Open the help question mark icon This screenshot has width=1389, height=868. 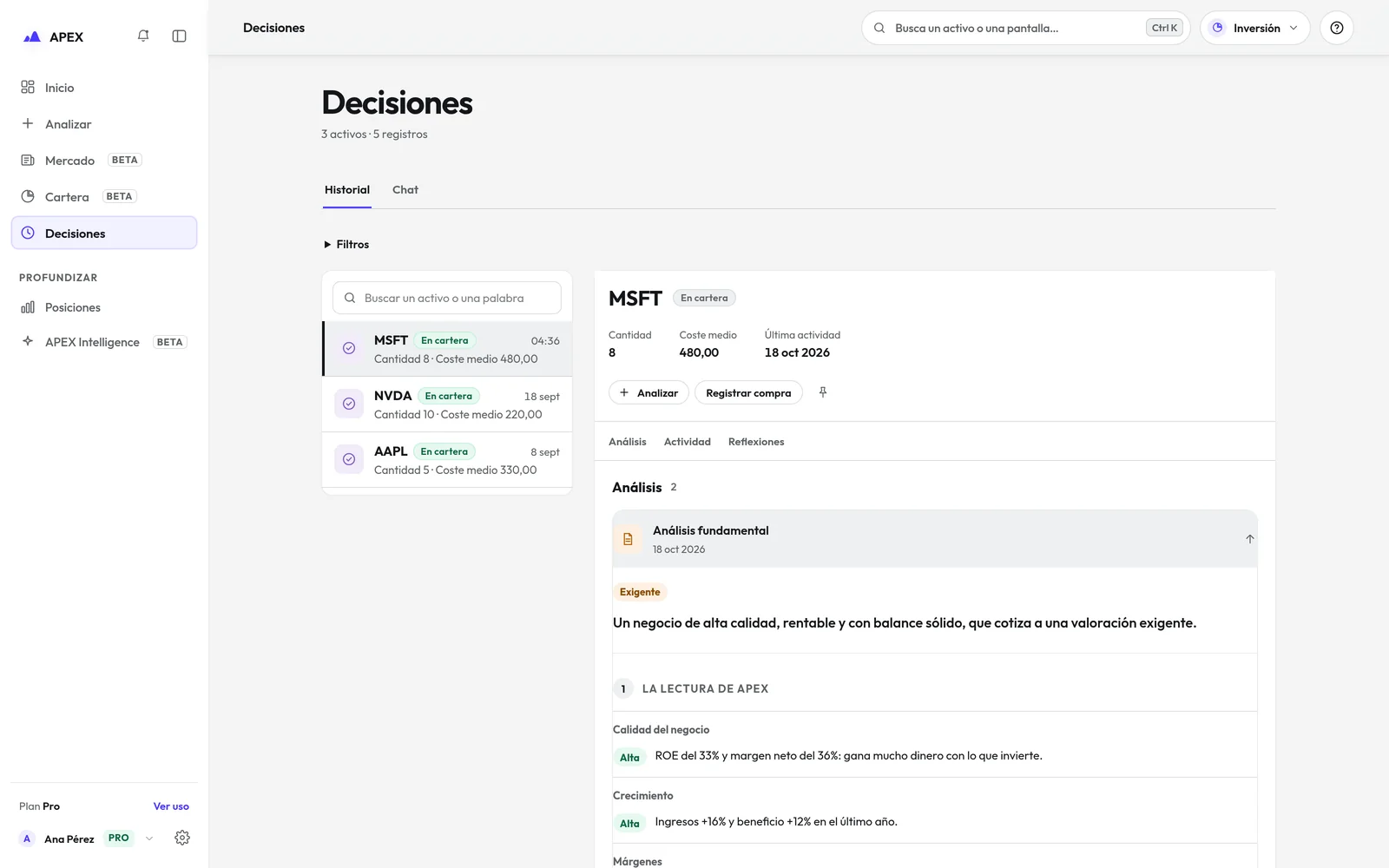coord(1337,28)
